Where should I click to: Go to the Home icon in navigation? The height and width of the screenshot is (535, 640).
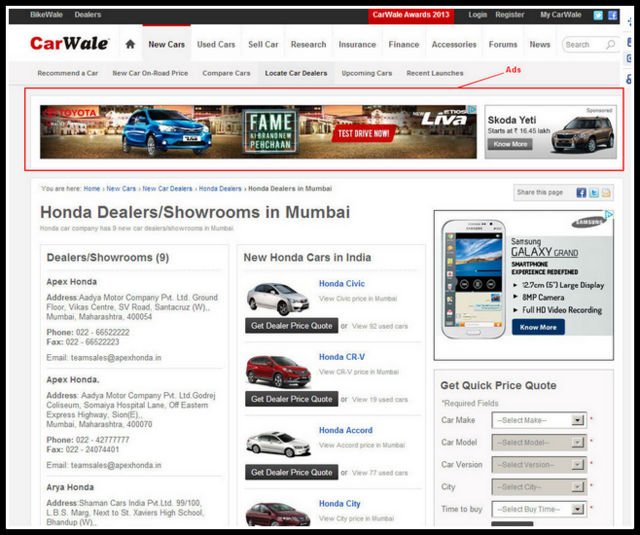(x=130, y=44)
